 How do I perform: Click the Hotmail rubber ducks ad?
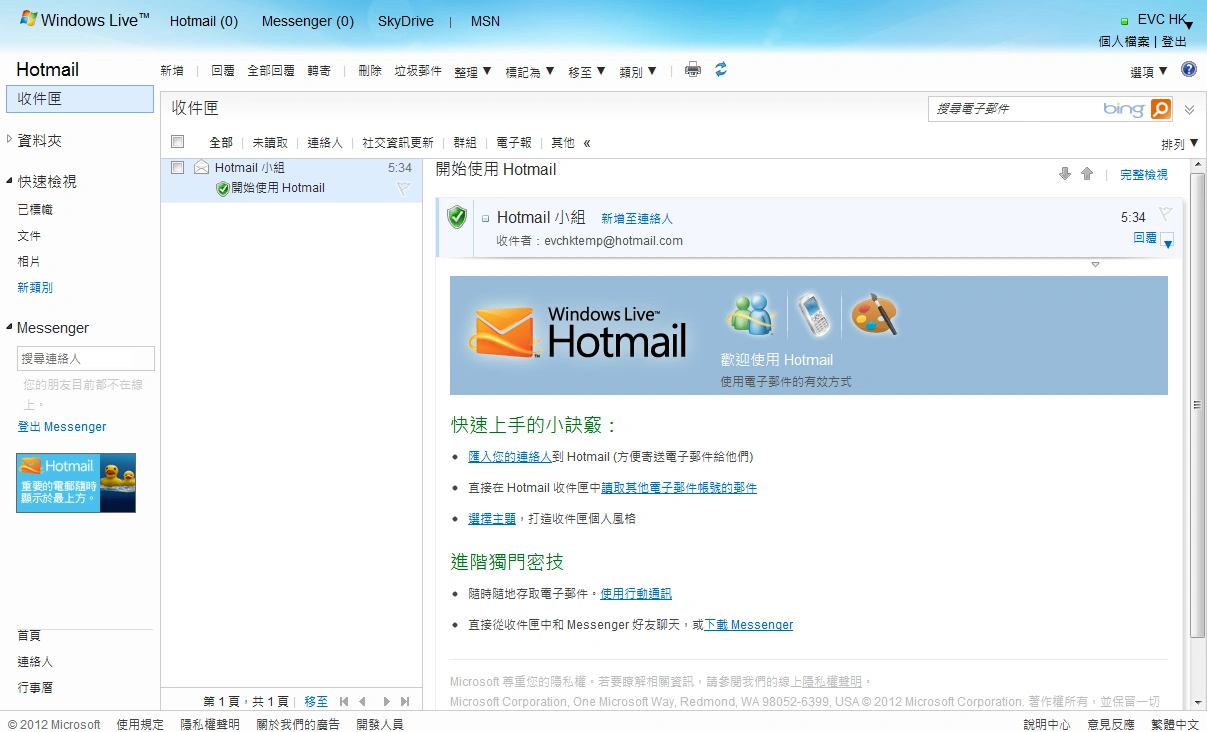point(76,483)
